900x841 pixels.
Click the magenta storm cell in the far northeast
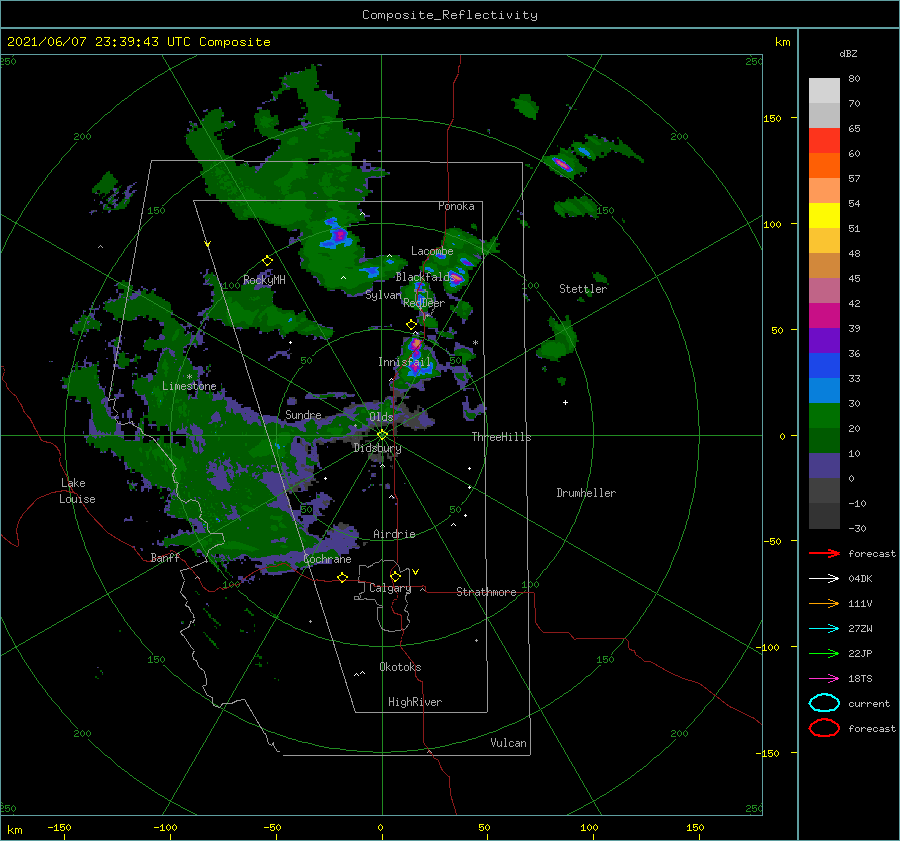click(562, 165)
